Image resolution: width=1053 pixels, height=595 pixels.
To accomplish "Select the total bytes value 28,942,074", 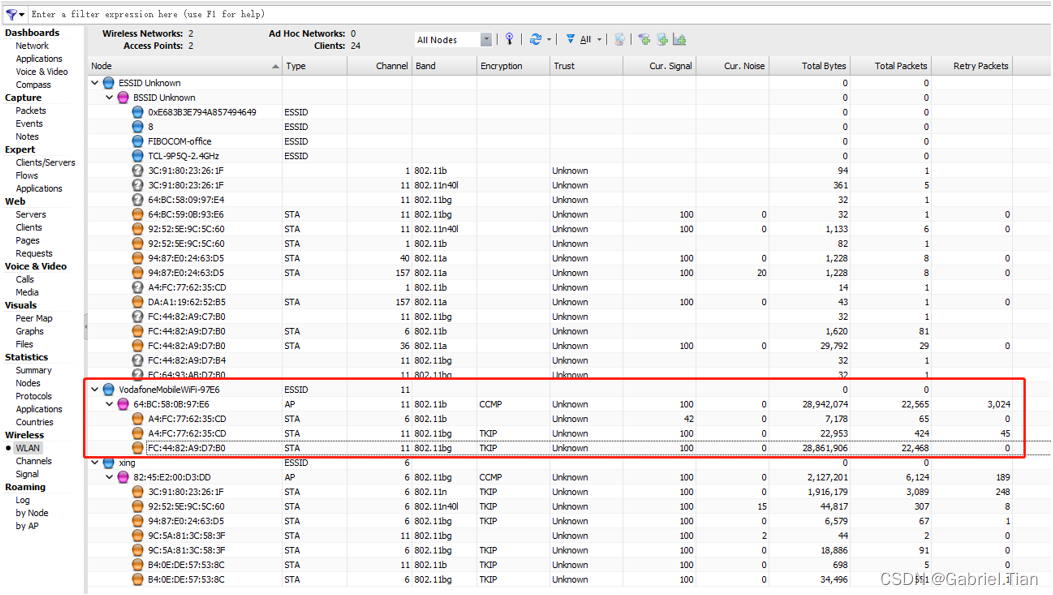I will (825, 404).
